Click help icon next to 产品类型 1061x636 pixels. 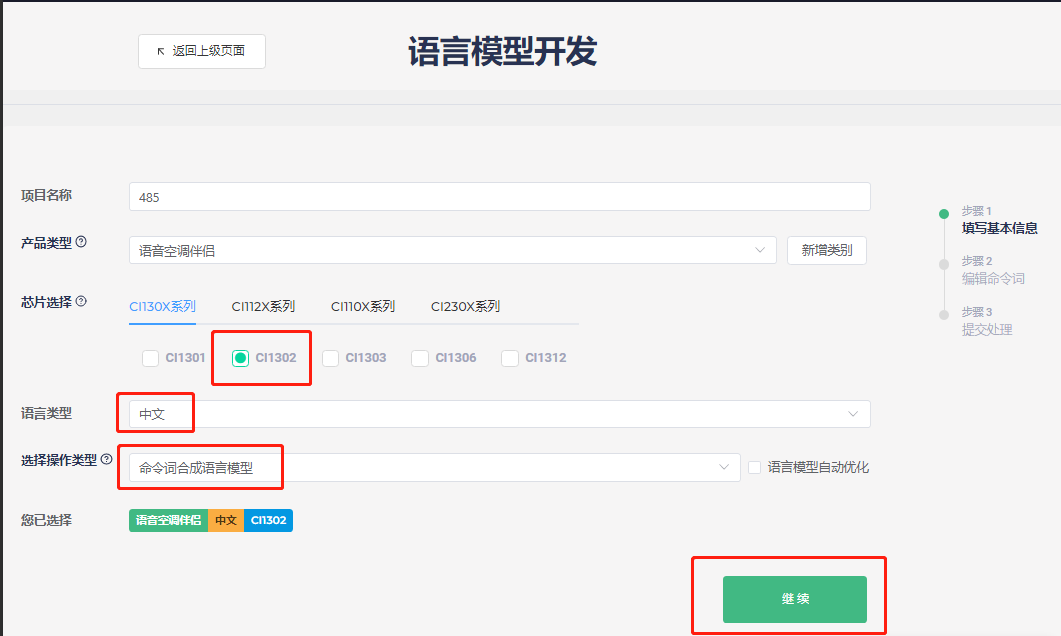[81, 242]
